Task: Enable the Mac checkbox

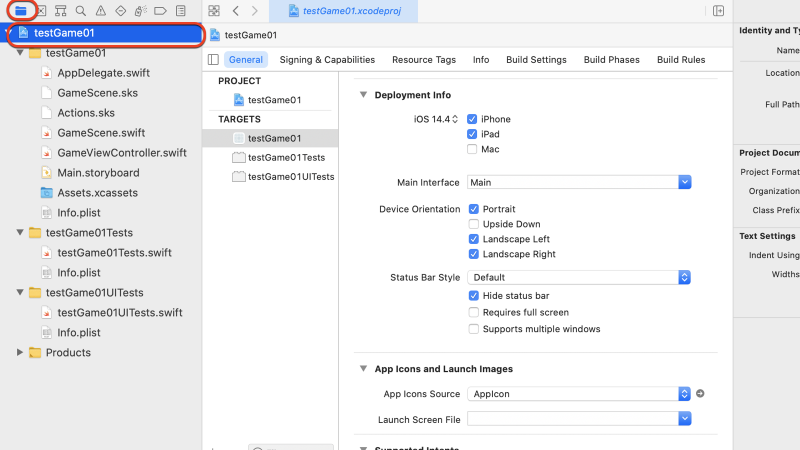Action: pos(472,149)
